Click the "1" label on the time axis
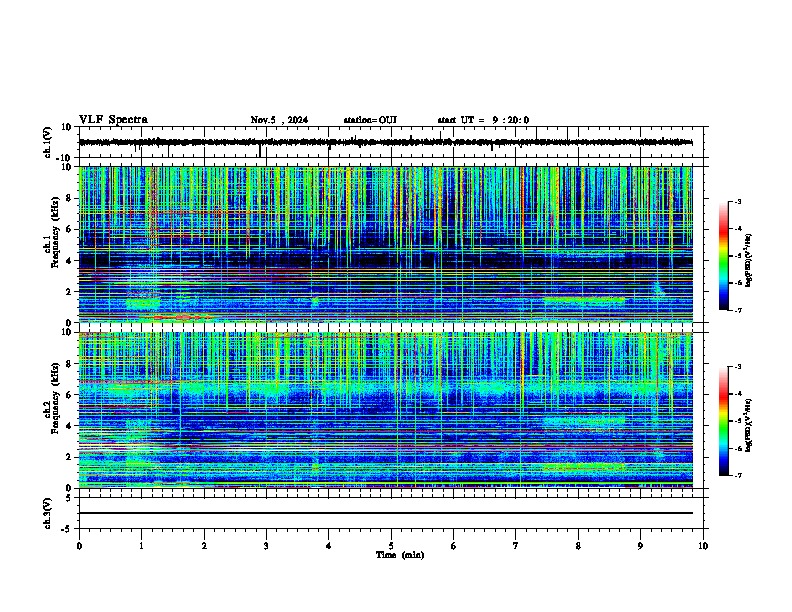 click(x=141, y=546)
